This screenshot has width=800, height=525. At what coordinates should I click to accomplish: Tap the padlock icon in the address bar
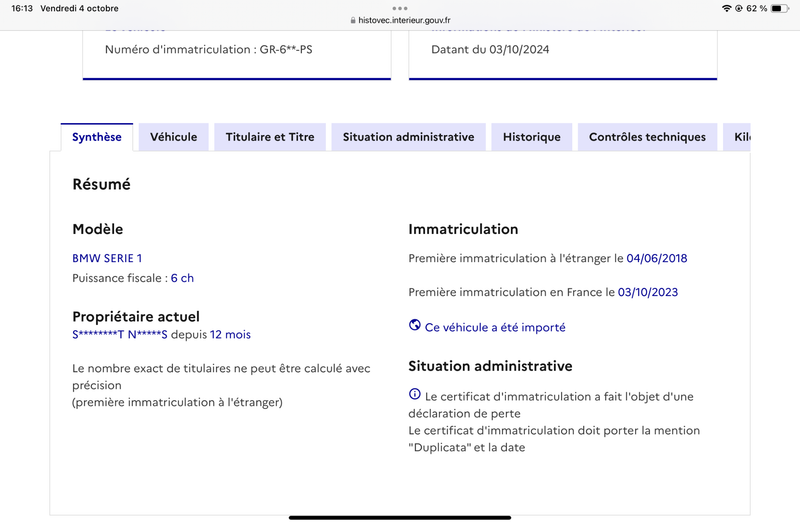click(353, 20)
